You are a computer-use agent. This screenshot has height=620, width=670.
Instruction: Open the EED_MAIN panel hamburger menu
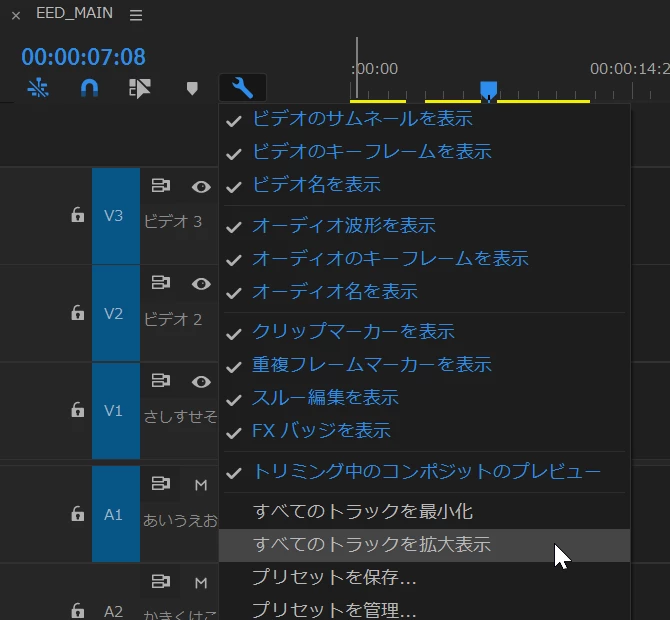(x=136, y=15)
